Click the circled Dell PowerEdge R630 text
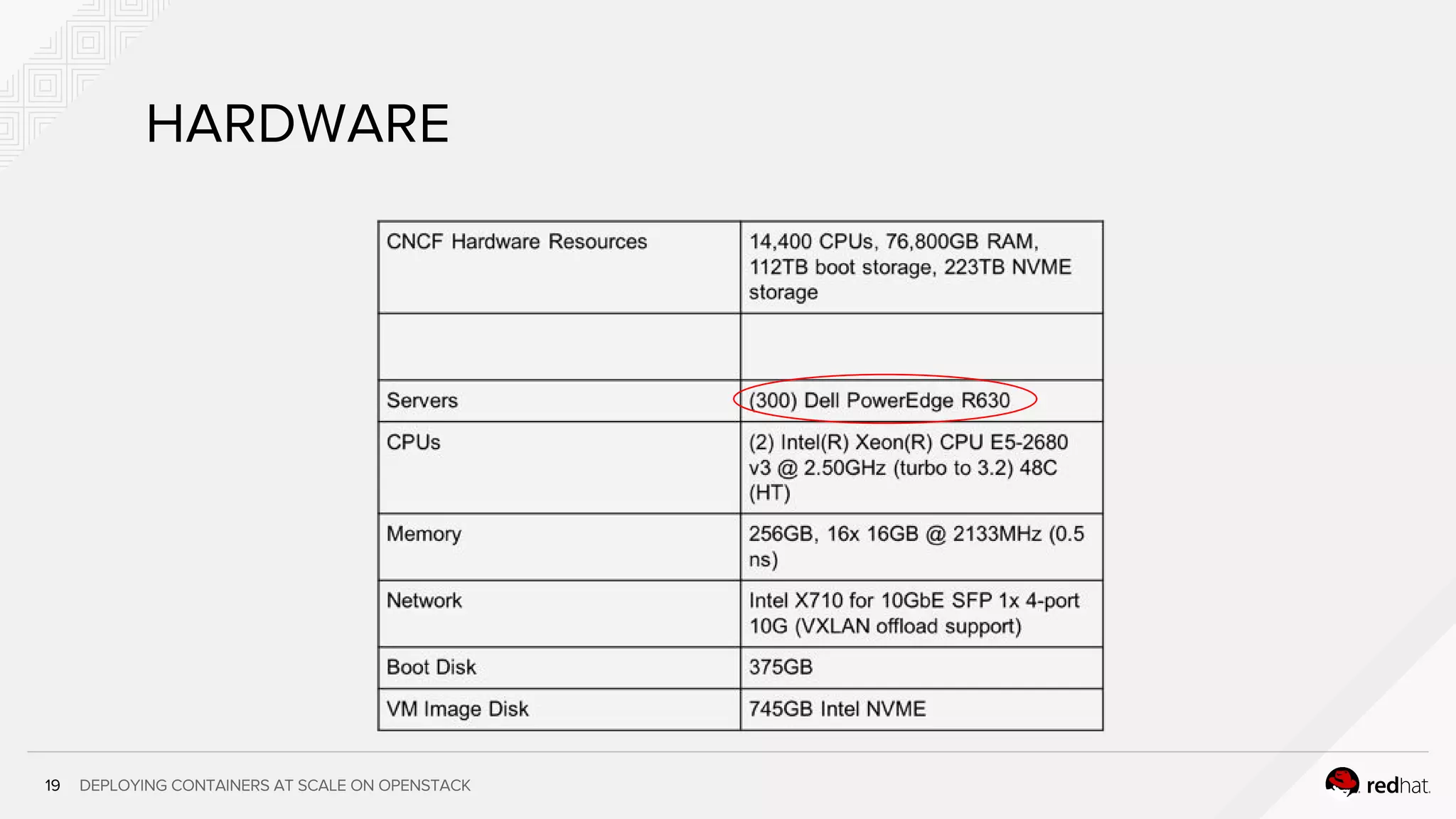This screenshot has height=819, width=1456. coord(879,400)
